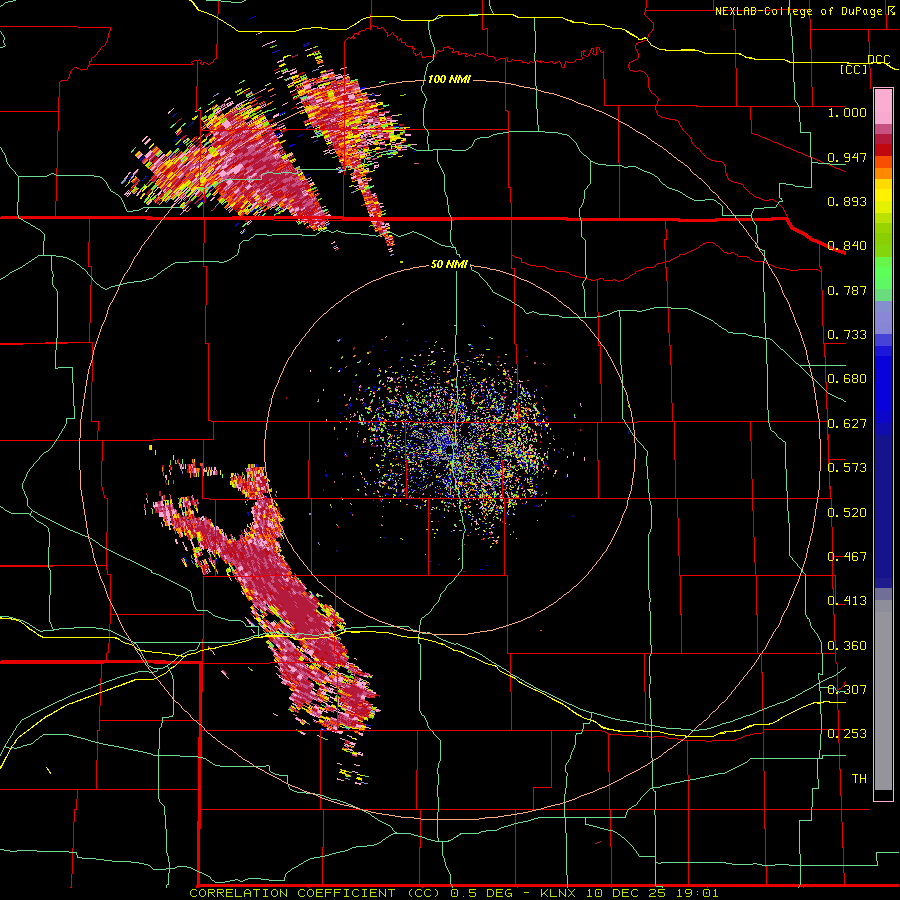Select the 0.627 scale value

tap(847, 424)
